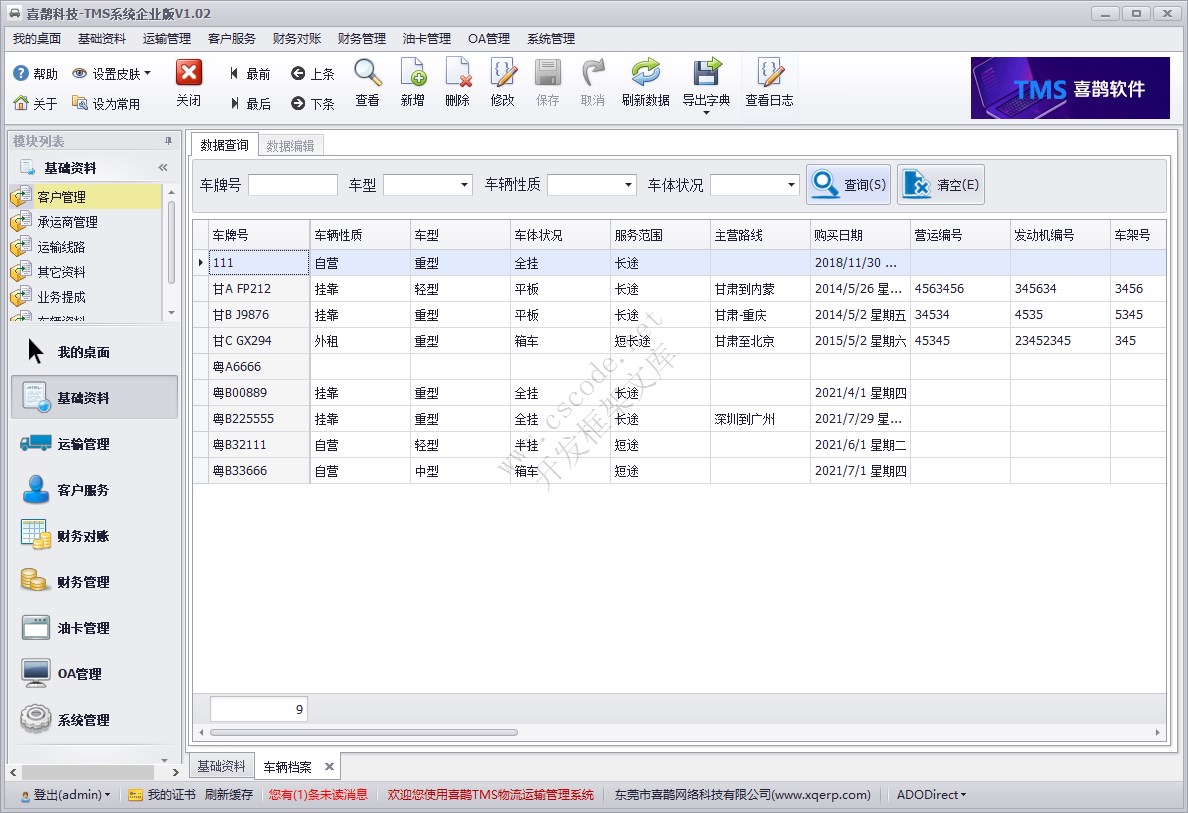The height and width of the screenshot is (813, 1188).
Task: Open 登出(admin) dropdown in status bar
Action: point(67,795)
